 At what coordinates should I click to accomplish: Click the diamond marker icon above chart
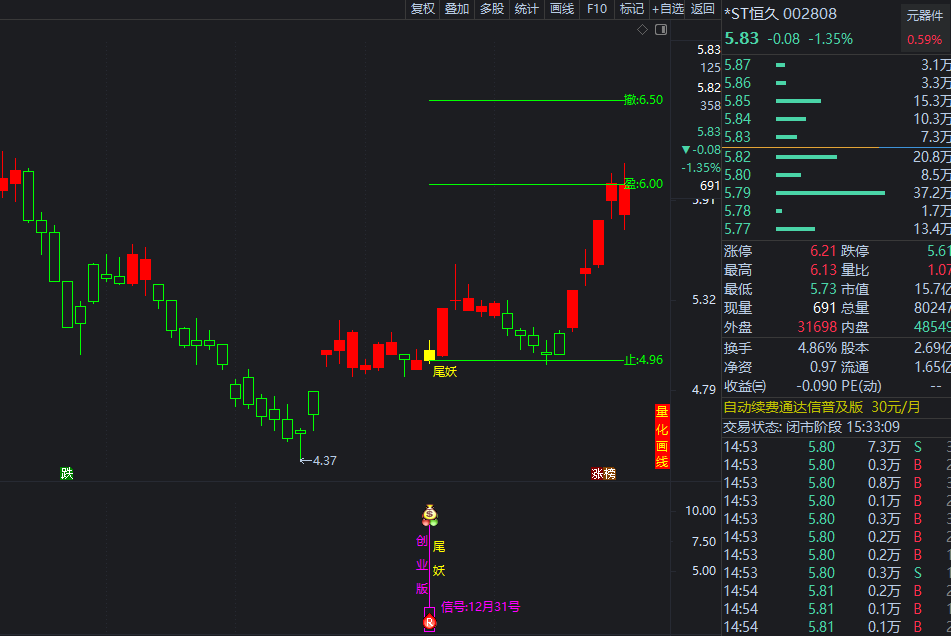pos(643,30)
